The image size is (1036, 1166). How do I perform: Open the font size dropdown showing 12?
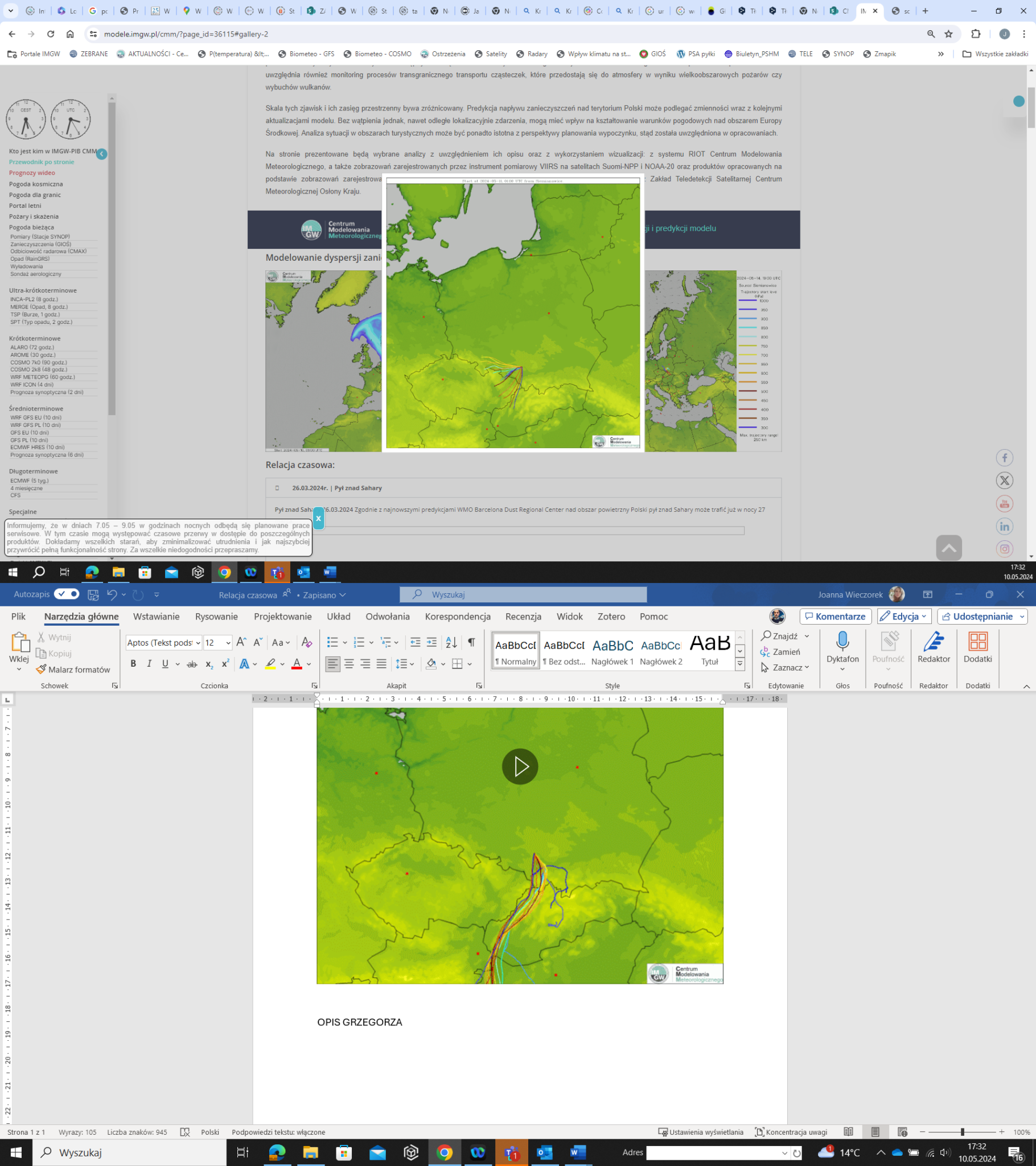228,642
